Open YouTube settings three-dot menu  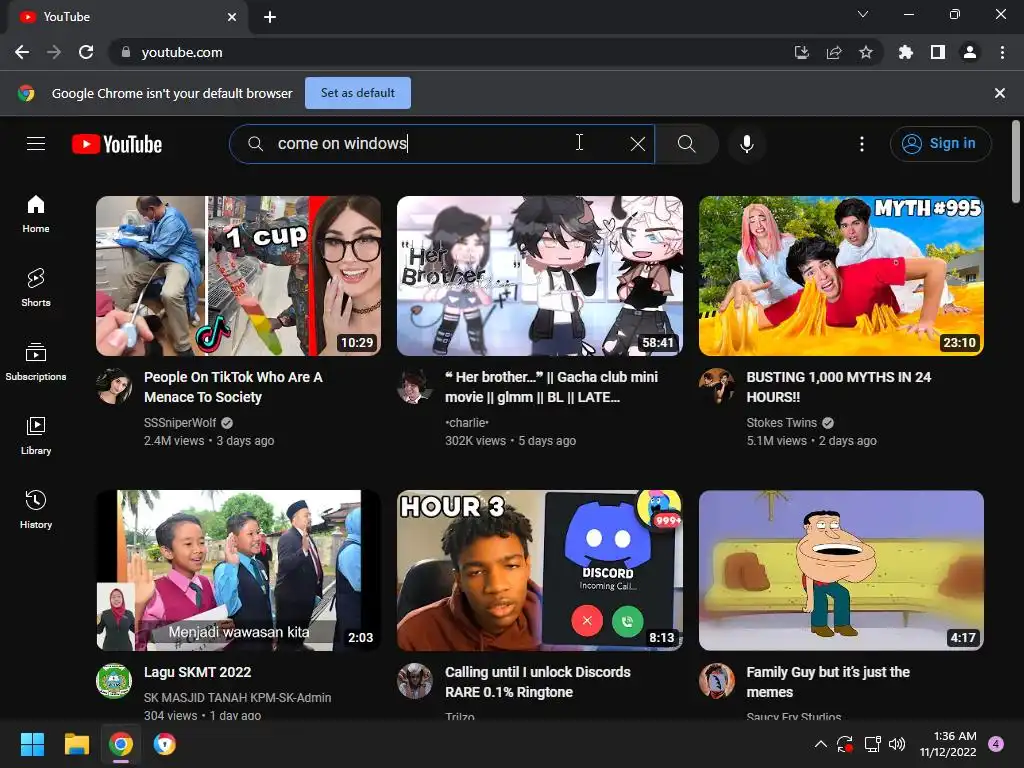[x=862, y=144]
